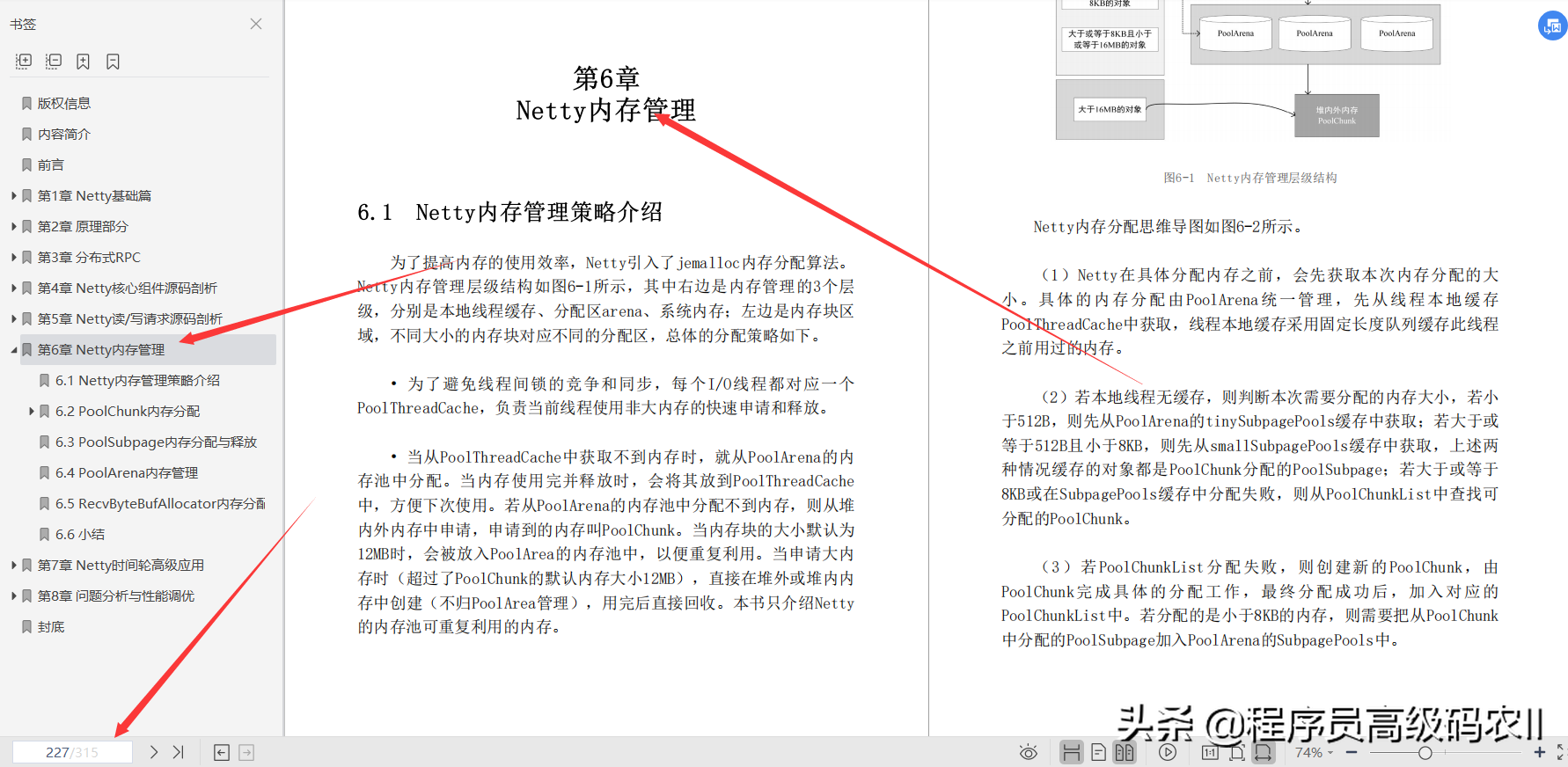
Task: Switch to two-page view
Action: click(1125, 752)
